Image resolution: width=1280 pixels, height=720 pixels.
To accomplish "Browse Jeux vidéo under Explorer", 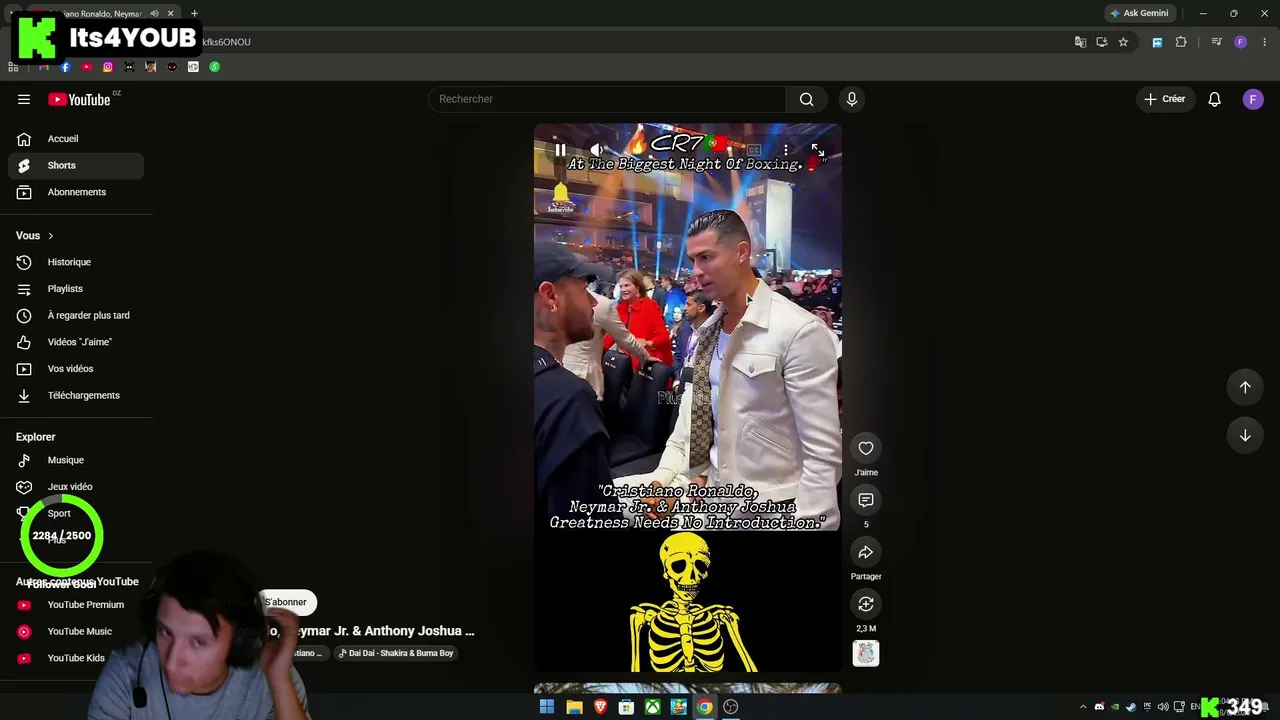I will pos(75,487).
